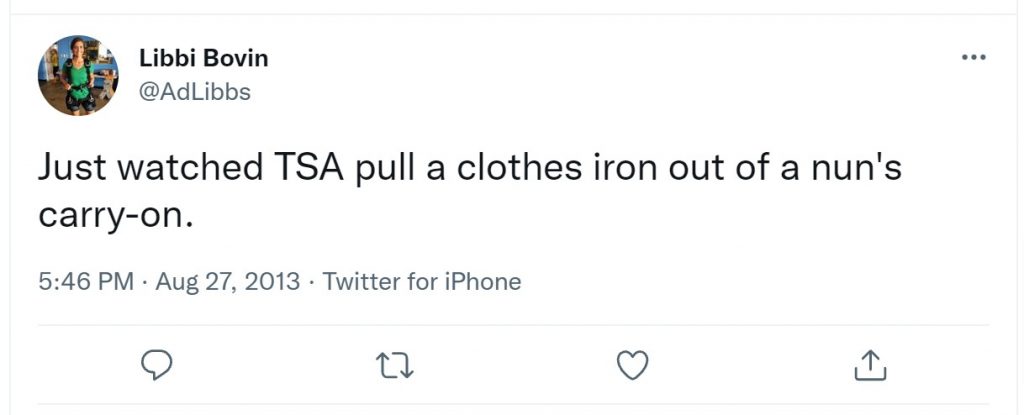
Task: Click the word carry-on in the tweet
Action: click(116, 216)
